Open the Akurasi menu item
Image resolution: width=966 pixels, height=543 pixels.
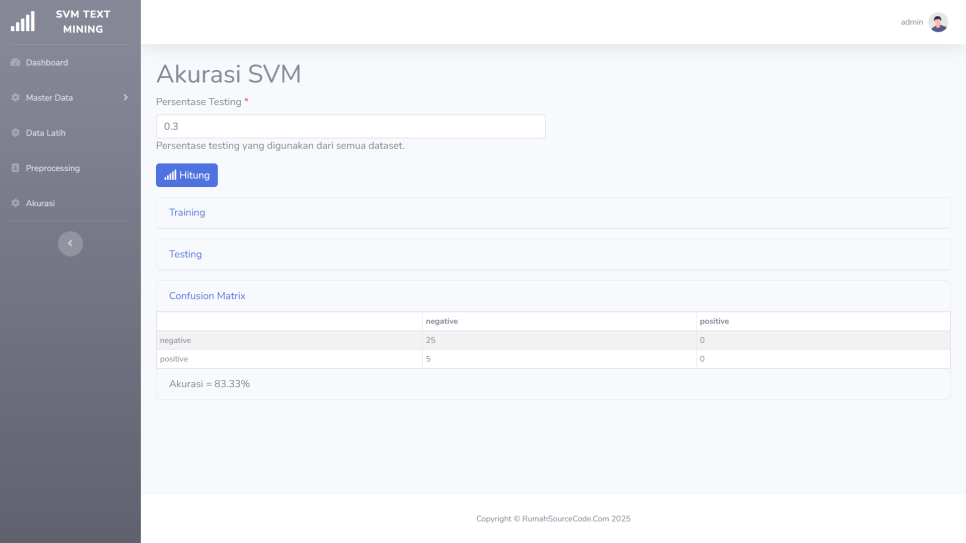(41, 203)
